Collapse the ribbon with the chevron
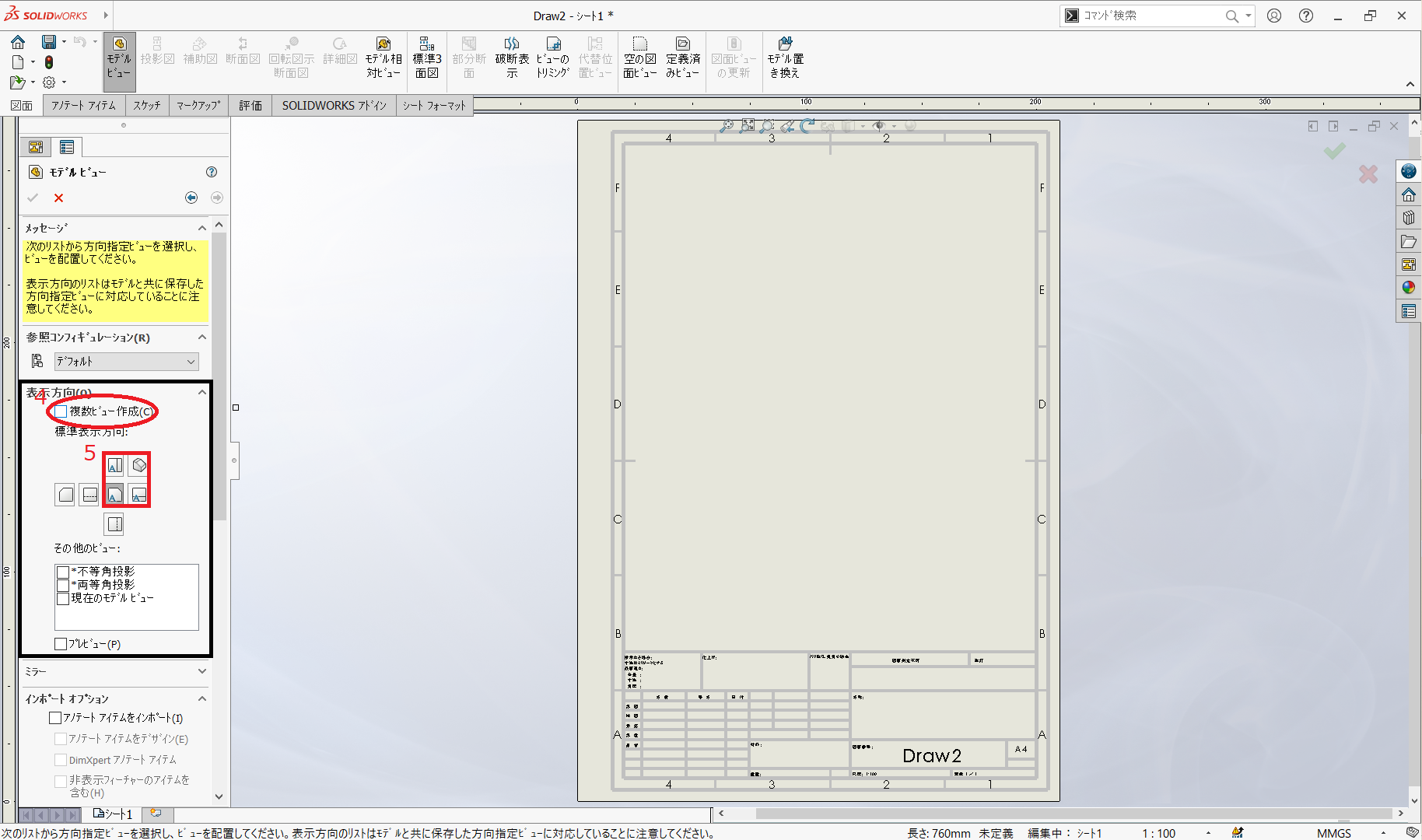The image size is (1422, 840). pos(1410,84)
